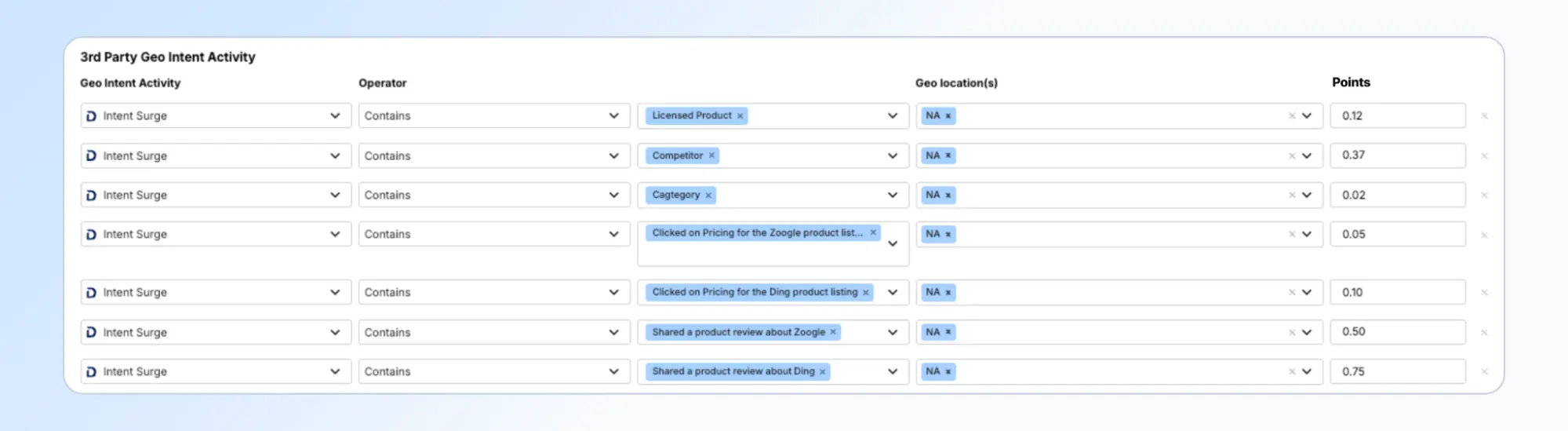Remove NA tag in Competitor row
The image size is (1568, 431).
948,155
